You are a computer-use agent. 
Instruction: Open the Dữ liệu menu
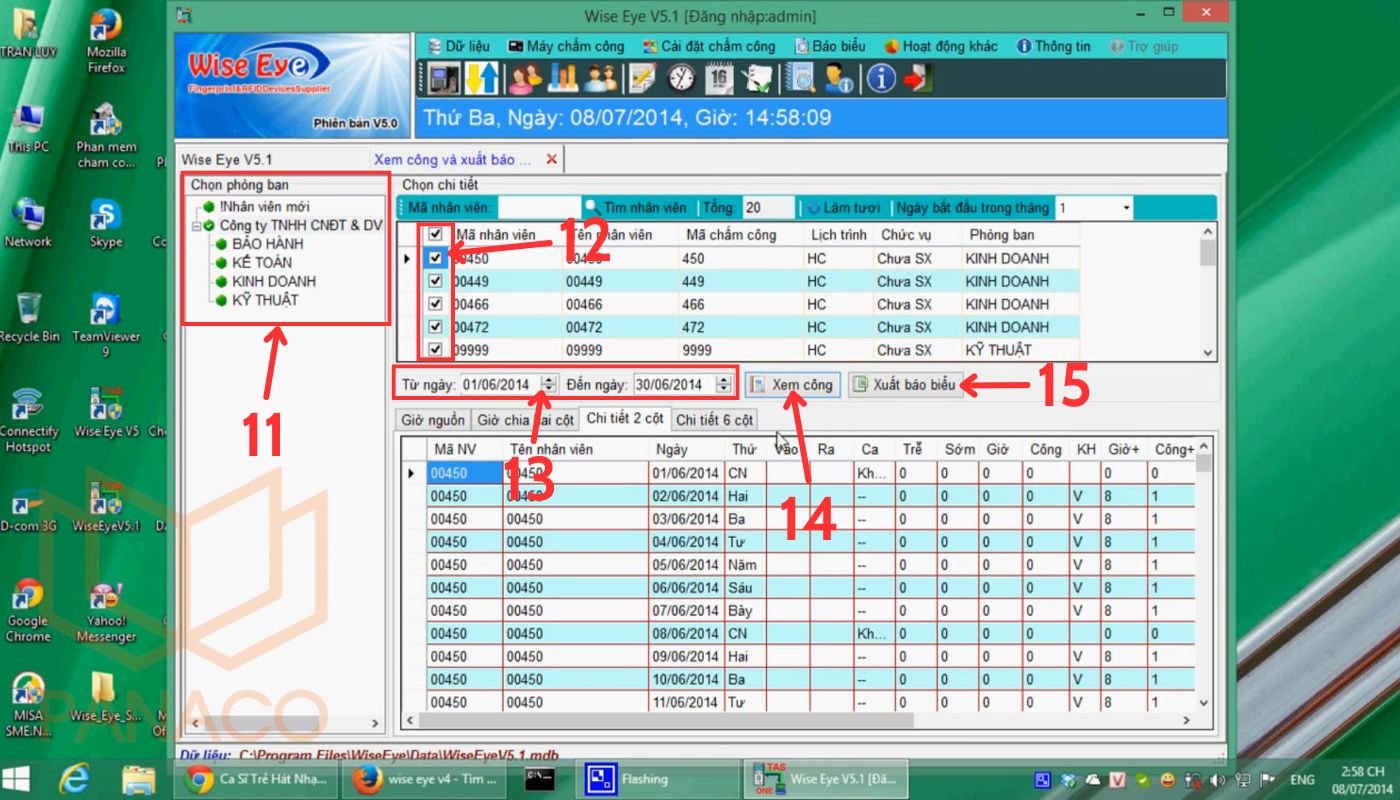pyautogui.click(x=459, y=46)
